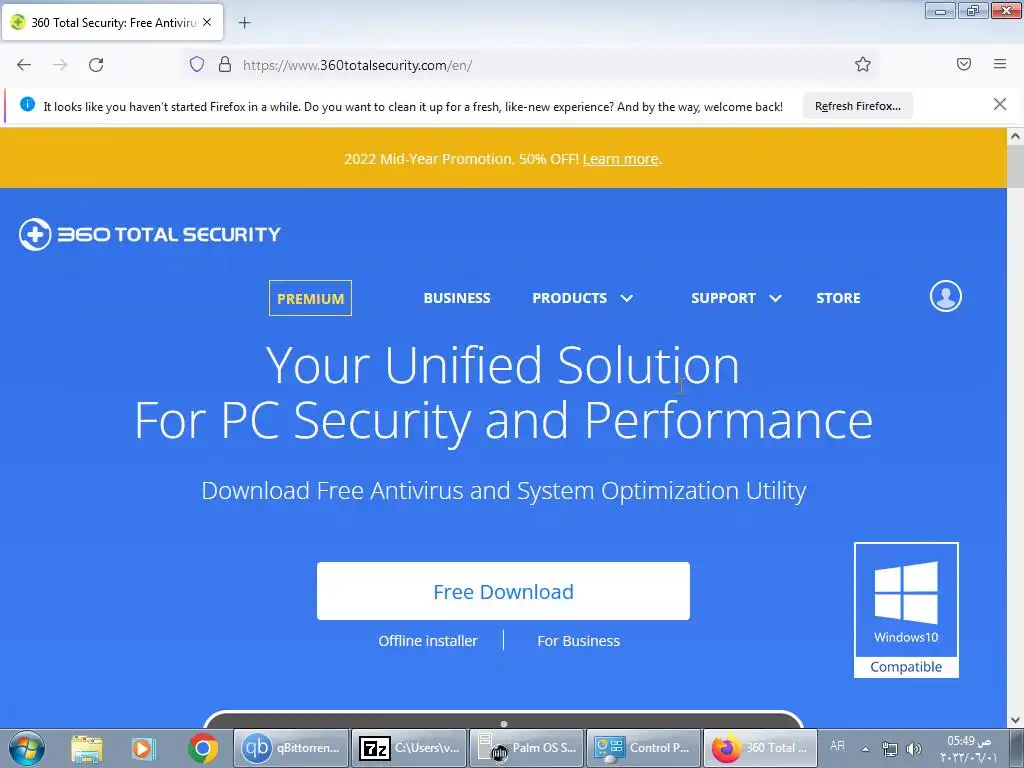The image size is (1024, 768).
Task: Save page to Pocket icon
Action: (x=964, y=64)
